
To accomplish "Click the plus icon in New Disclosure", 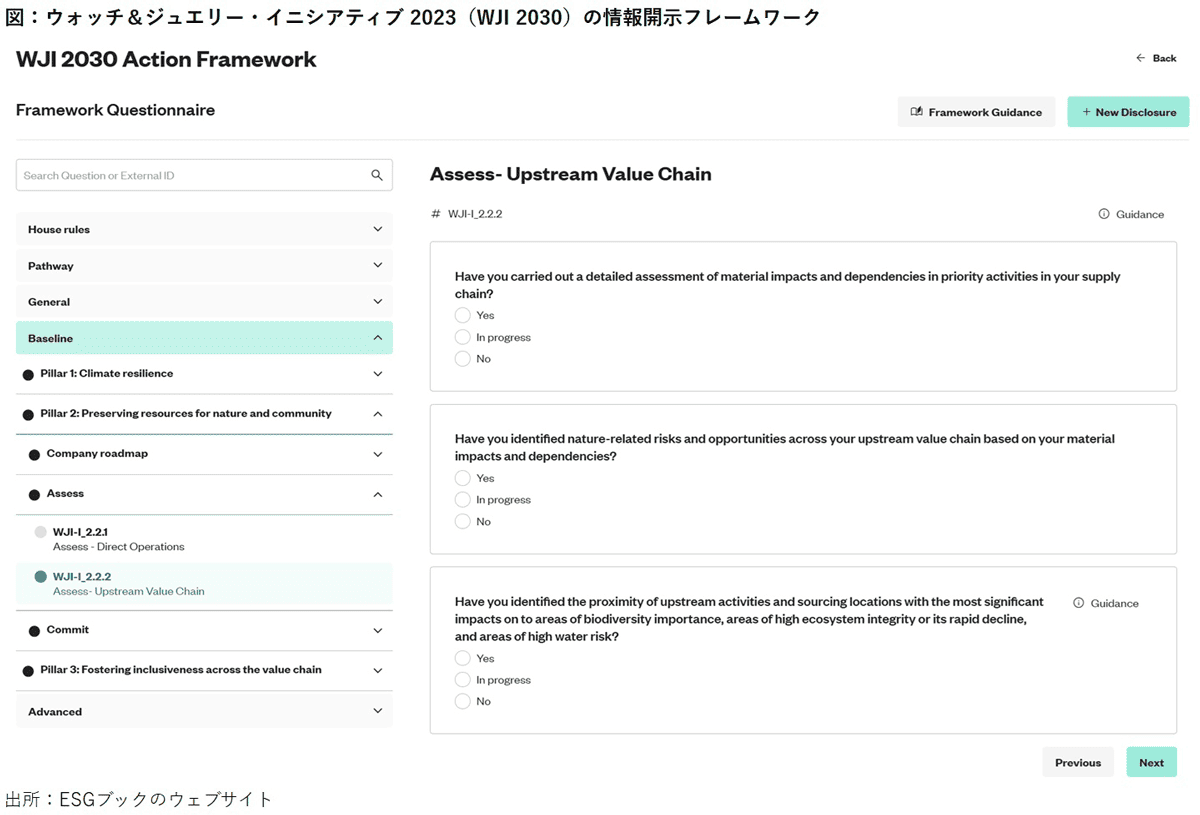I will 1087,112.
